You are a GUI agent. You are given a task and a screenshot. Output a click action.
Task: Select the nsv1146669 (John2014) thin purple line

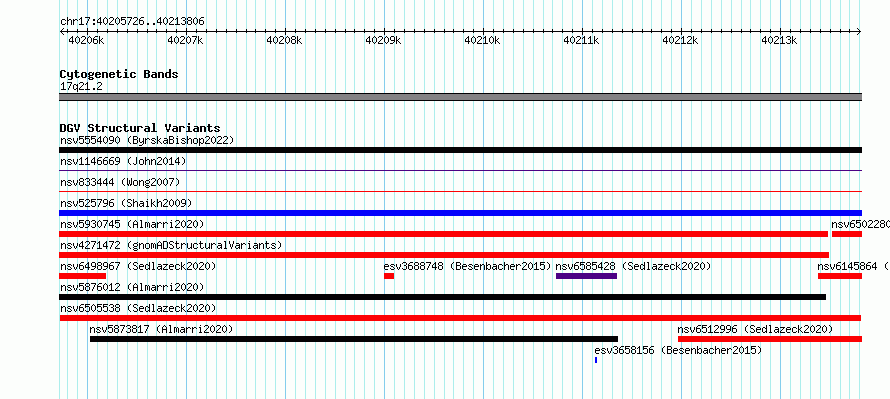pos(460,170)
